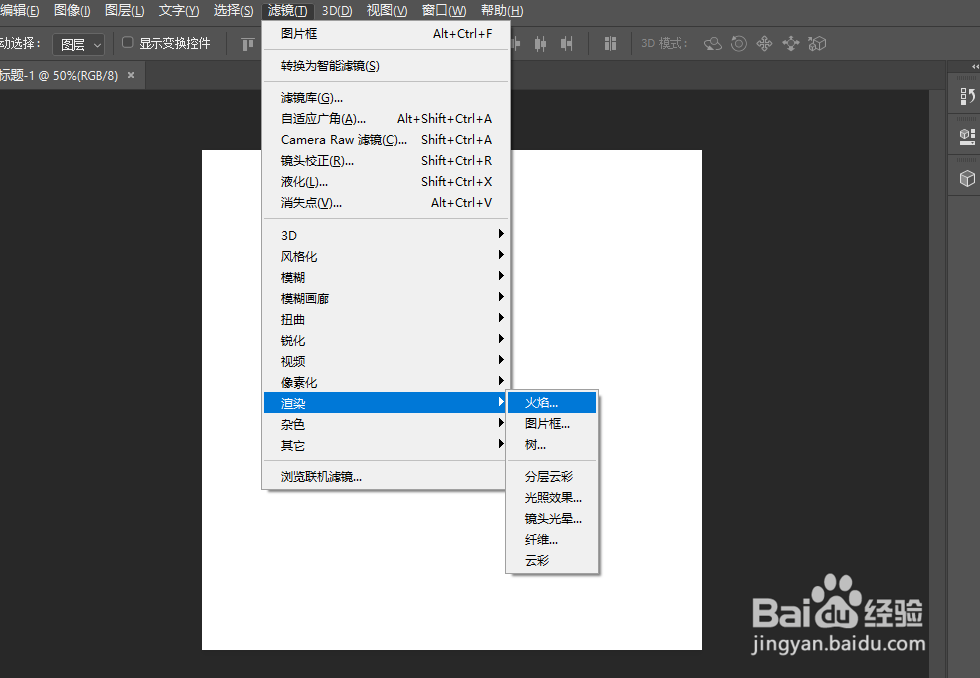The width and height of the screenshot is (980, 678).
Task: Click the highlighted 渲染 menu item
Action: click(384, 403)
